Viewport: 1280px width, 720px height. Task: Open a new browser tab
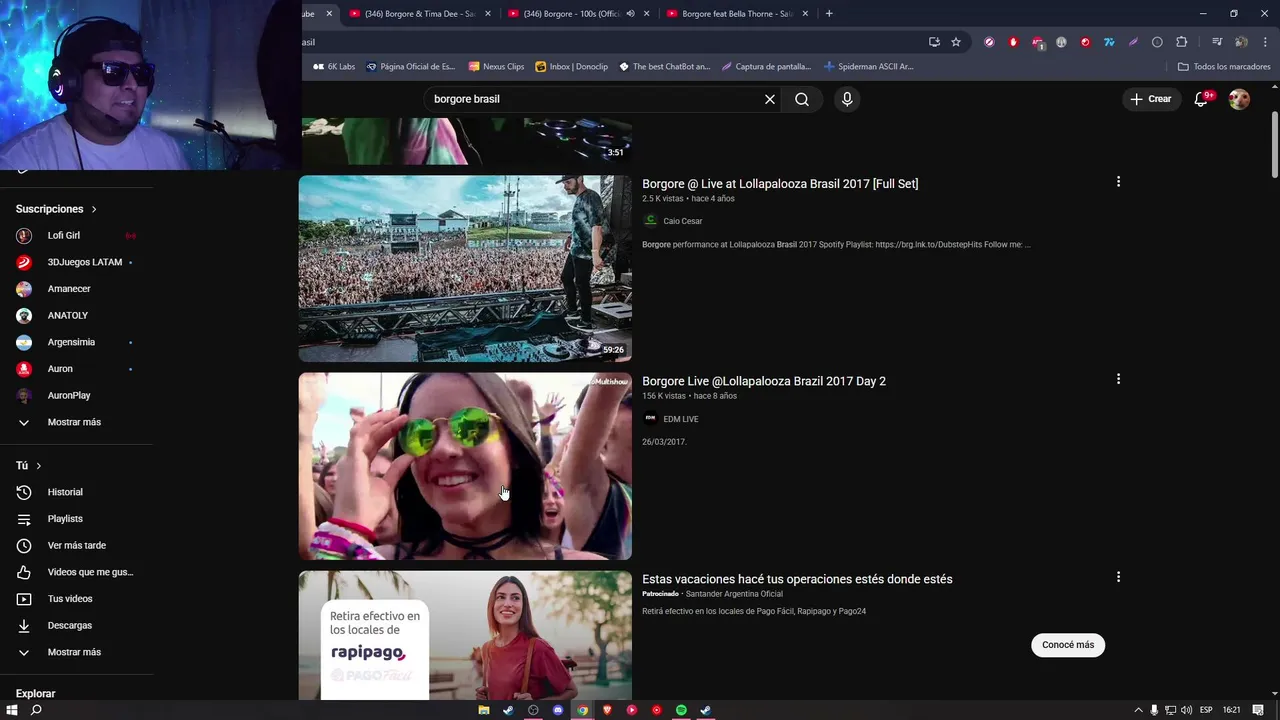pyautogui.click(x=829, y=14)
